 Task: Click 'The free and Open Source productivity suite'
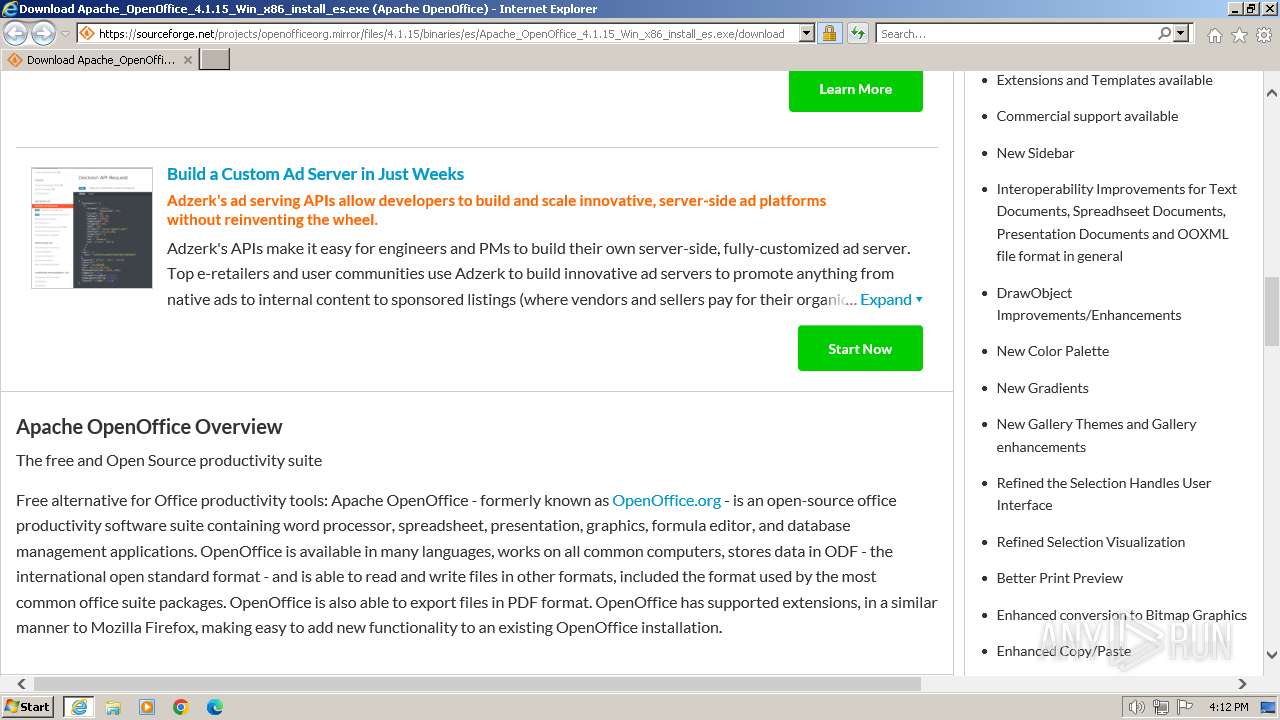(169, 460)
